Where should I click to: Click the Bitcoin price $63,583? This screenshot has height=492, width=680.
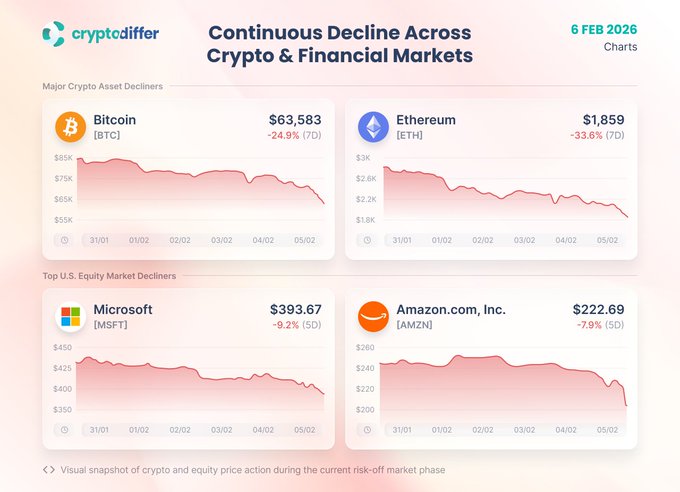coord(297,120)
